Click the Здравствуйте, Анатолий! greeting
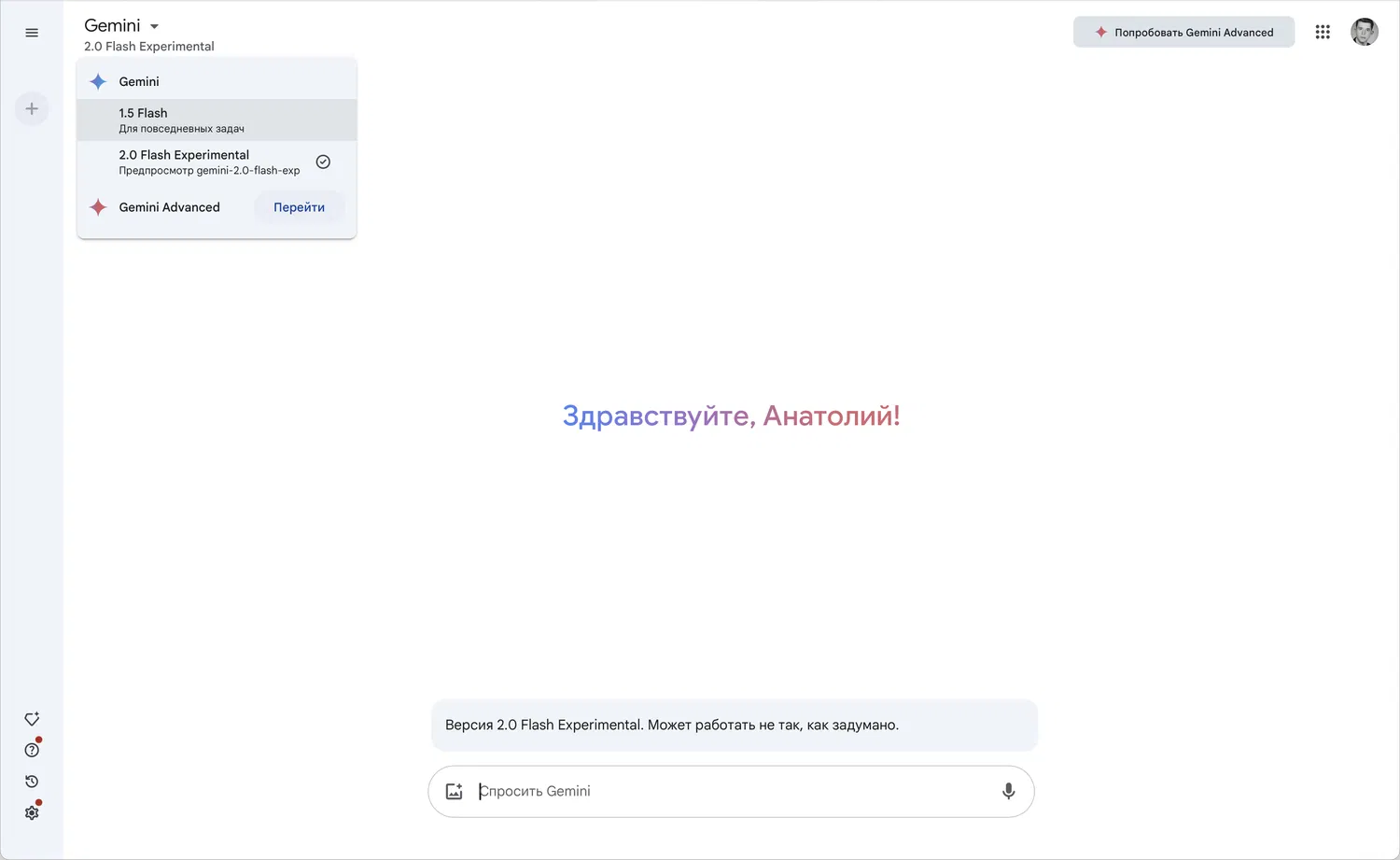 731,416
